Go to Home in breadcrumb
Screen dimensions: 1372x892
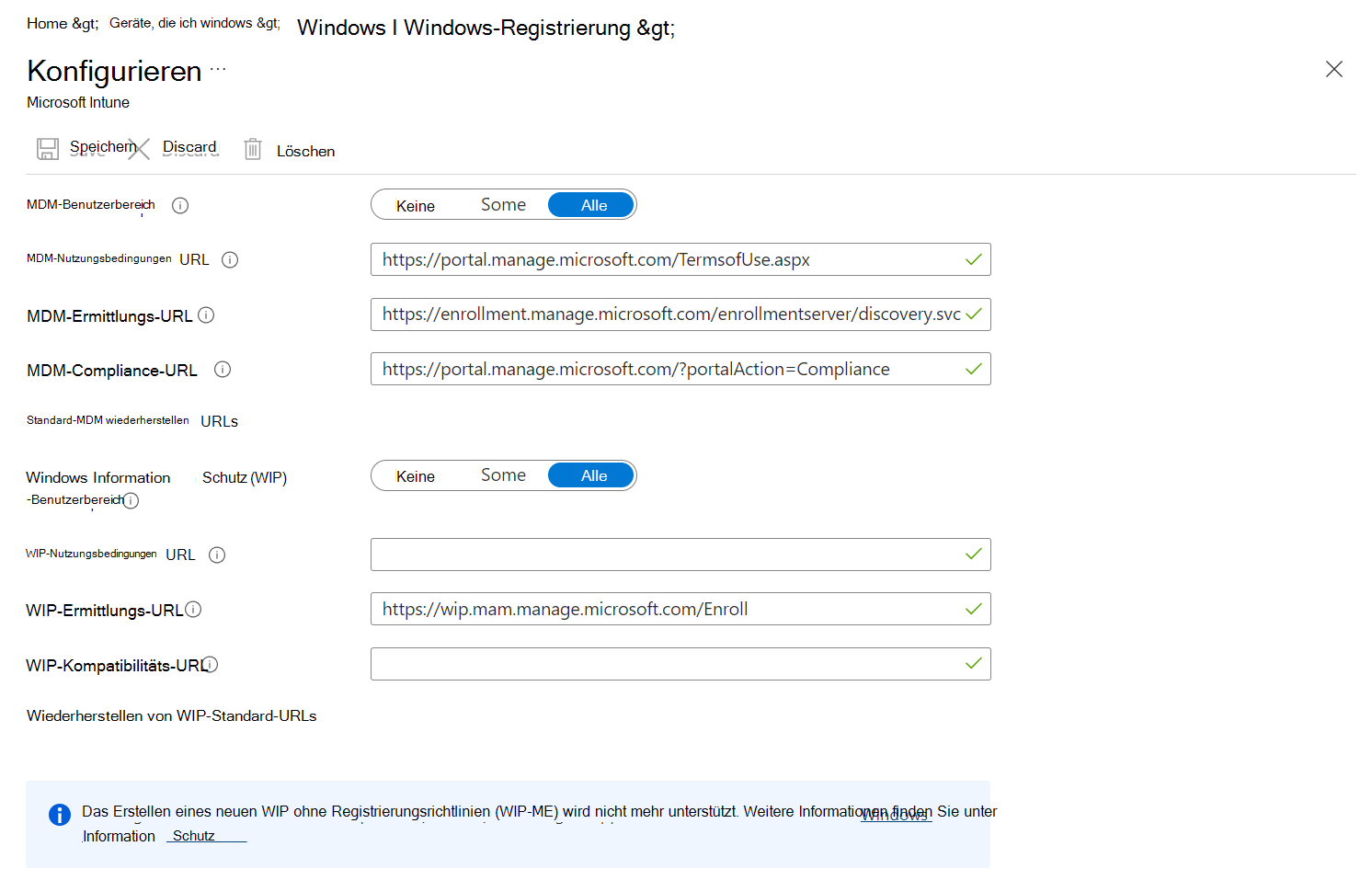point(47,24)
